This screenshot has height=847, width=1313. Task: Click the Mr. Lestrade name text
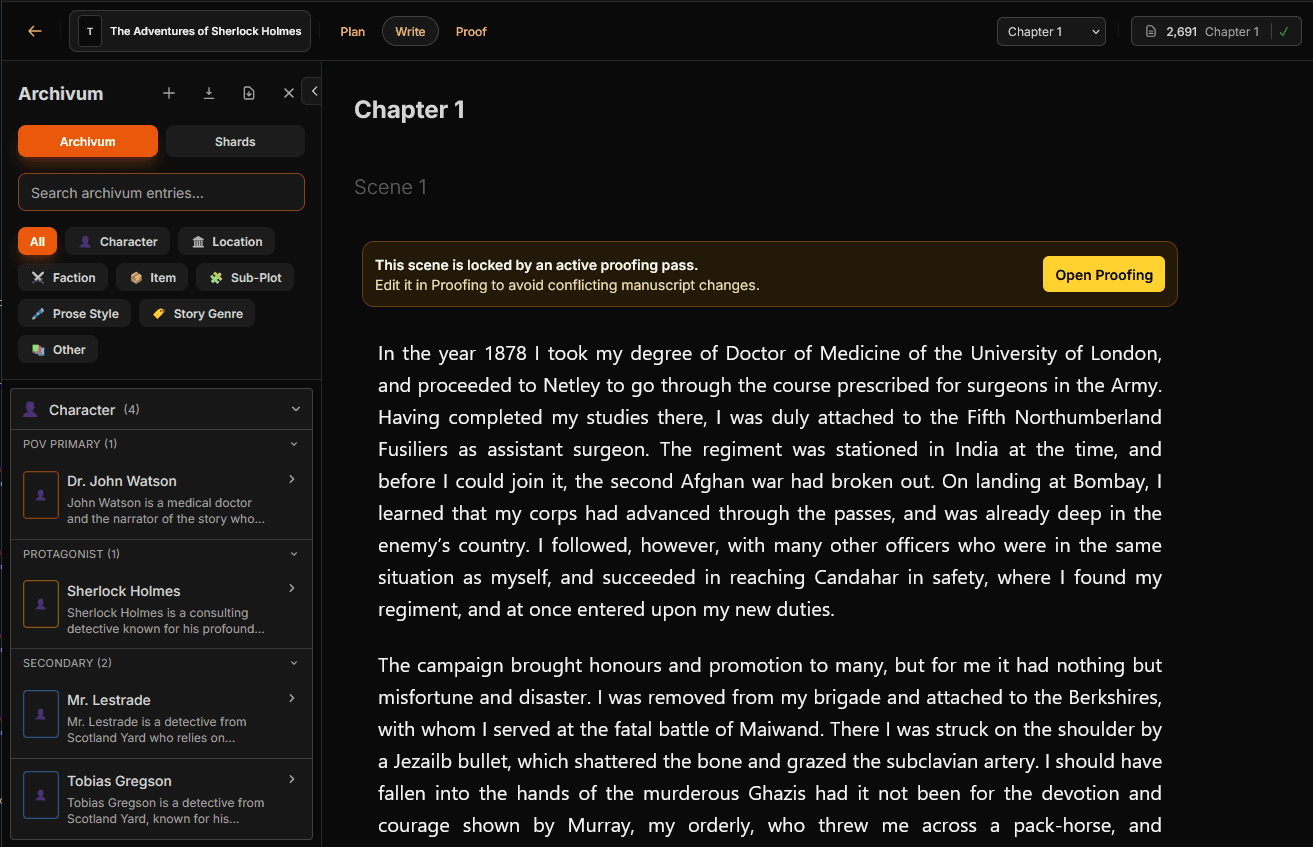(x=109, y=700)
